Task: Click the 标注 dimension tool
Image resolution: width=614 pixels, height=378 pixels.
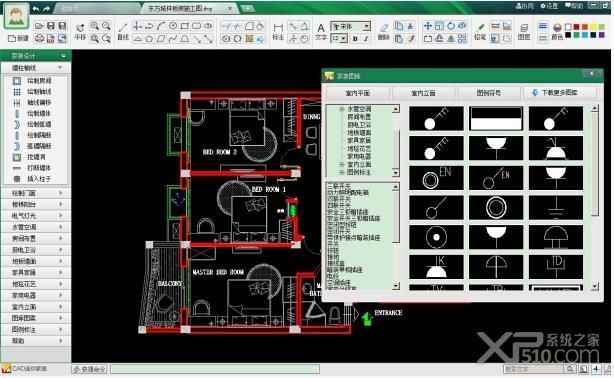Action: pyautogui.click(x=278, y=31)
